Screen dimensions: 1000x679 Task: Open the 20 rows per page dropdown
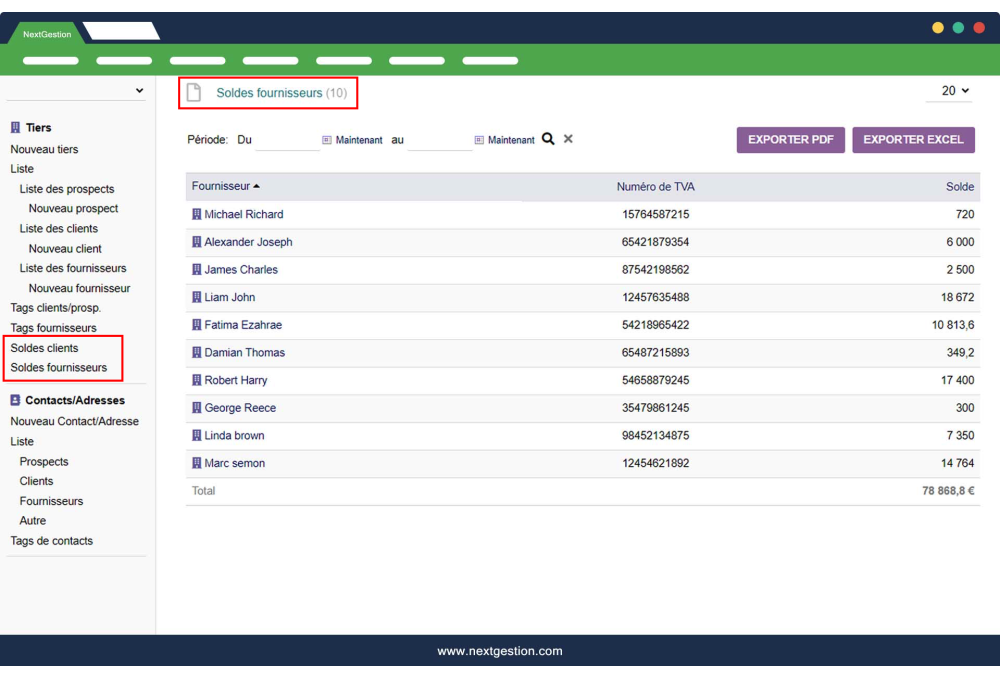coord(955,91)
